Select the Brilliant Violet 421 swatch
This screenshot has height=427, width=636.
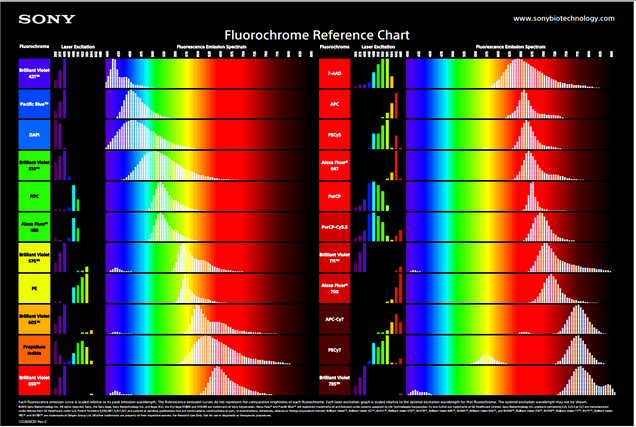[x=36, y=73]
